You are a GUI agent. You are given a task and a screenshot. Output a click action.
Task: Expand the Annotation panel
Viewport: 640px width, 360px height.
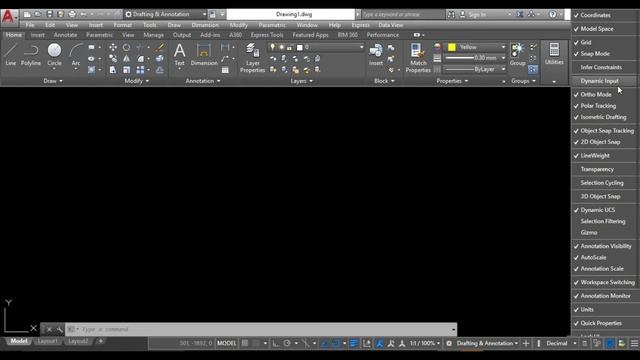(203, 81)
